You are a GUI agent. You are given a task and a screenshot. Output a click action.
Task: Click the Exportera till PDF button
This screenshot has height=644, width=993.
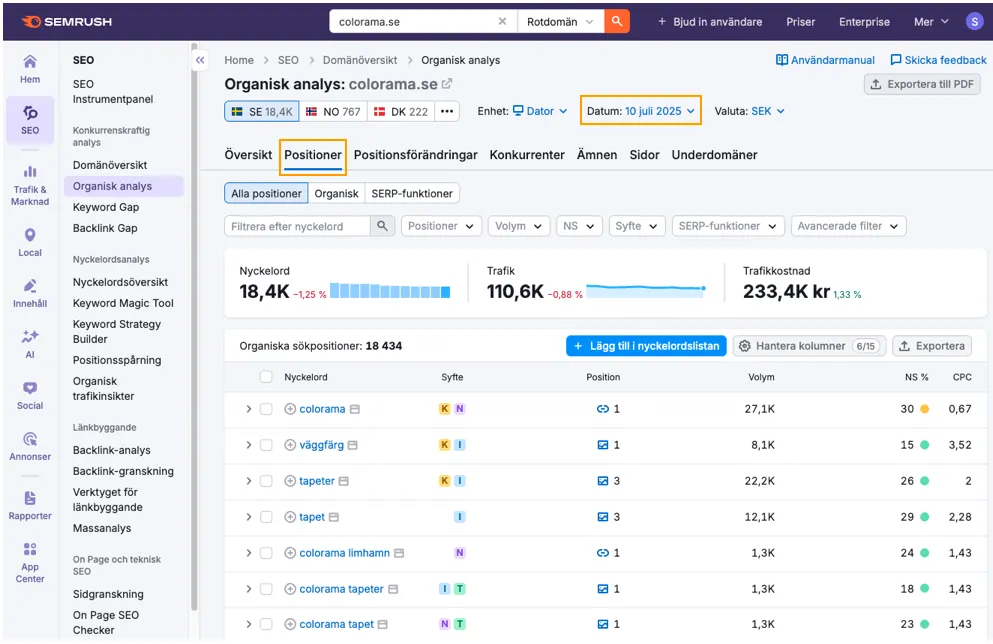tap(922, 84)
